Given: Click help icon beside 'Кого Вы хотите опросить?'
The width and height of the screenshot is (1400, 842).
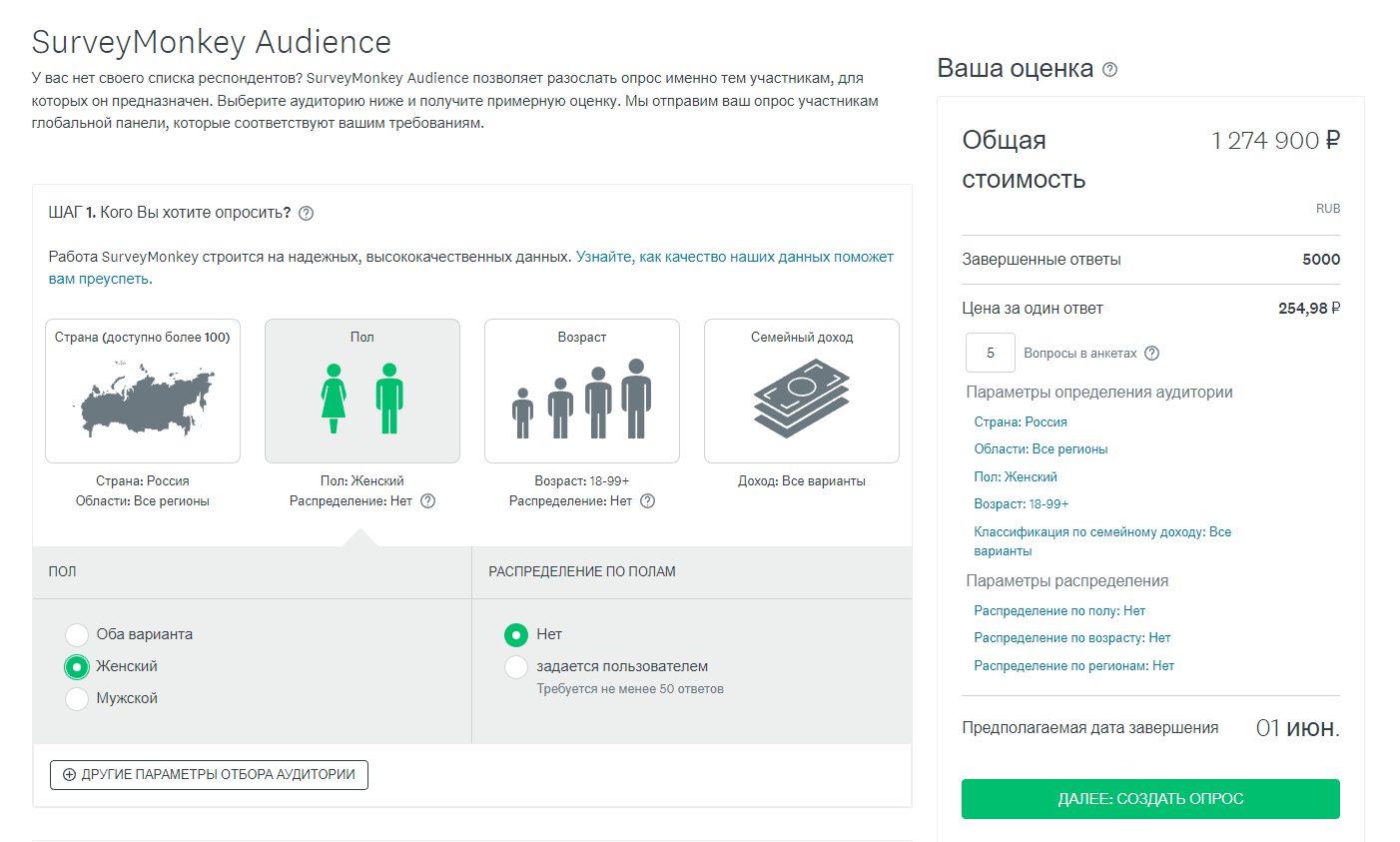Looking at the screenshot, I should 307,213.
